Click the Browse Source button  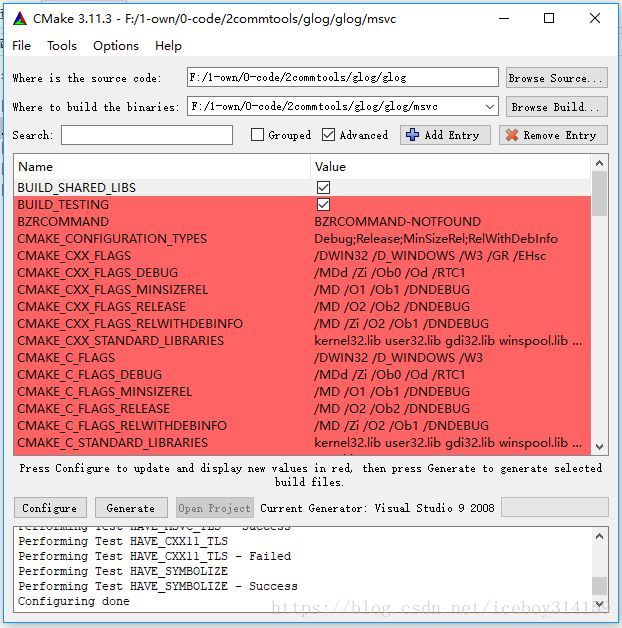click(557, 78)
